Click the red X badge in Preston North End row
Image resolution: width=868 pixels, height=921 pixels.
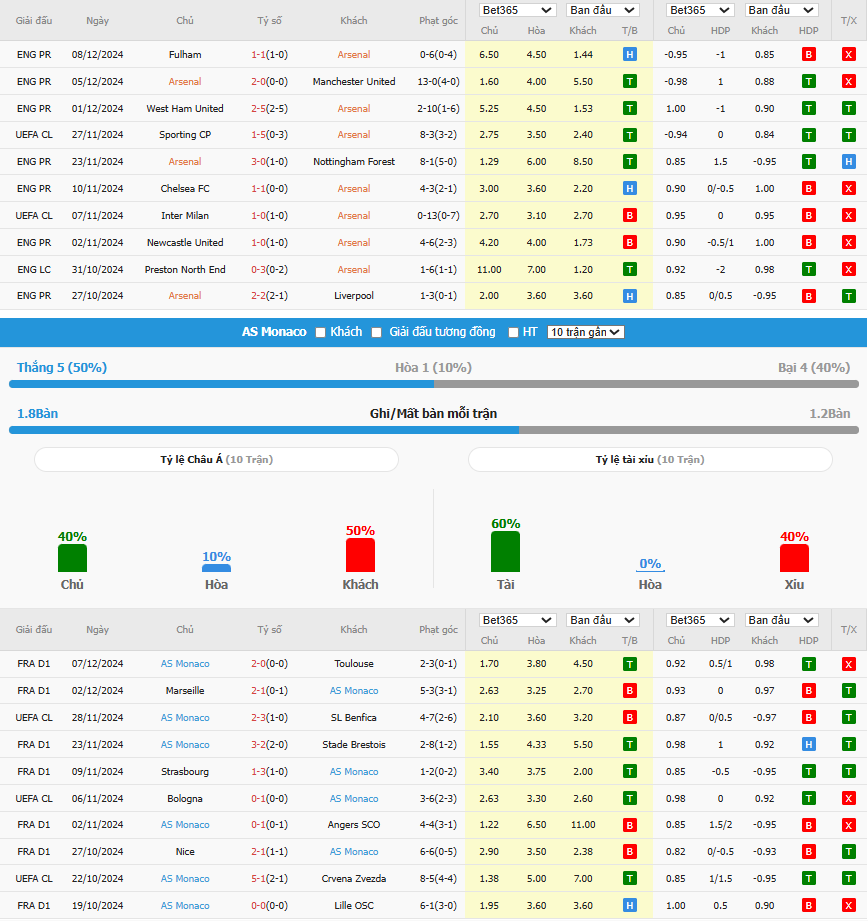pyautogui.click(x=849, y=270)
